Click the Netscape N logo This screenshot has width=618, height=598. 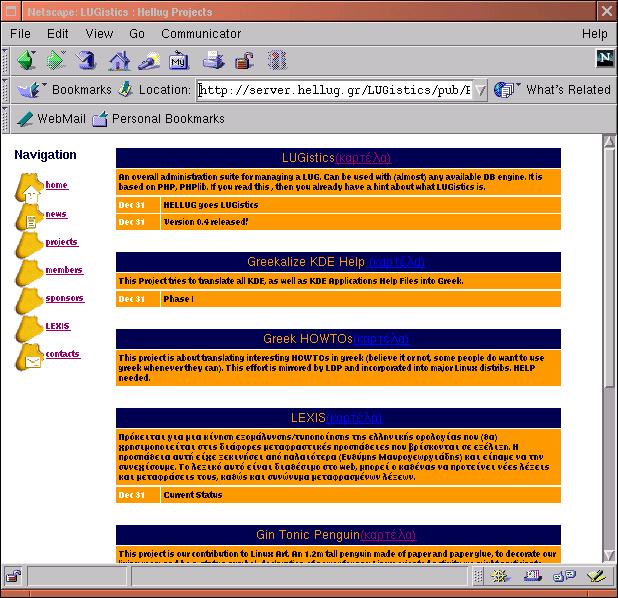603,58
